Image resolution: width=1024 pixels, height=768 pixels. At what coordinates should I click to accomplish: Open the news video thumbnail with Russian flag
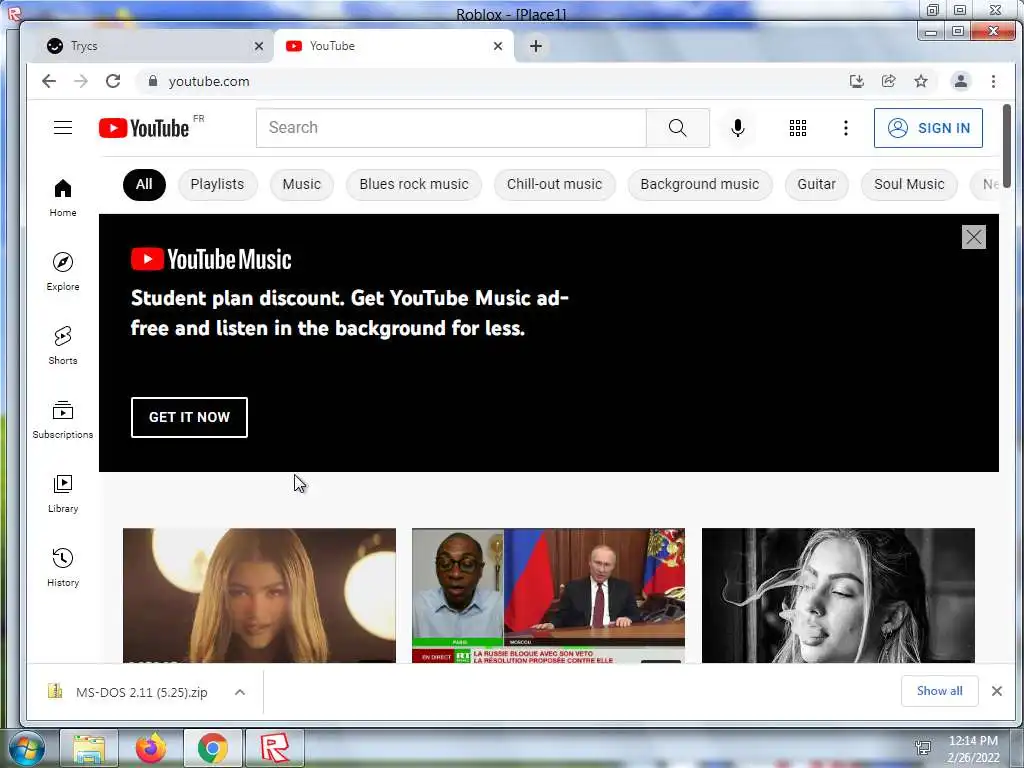[x=549, y=596]
